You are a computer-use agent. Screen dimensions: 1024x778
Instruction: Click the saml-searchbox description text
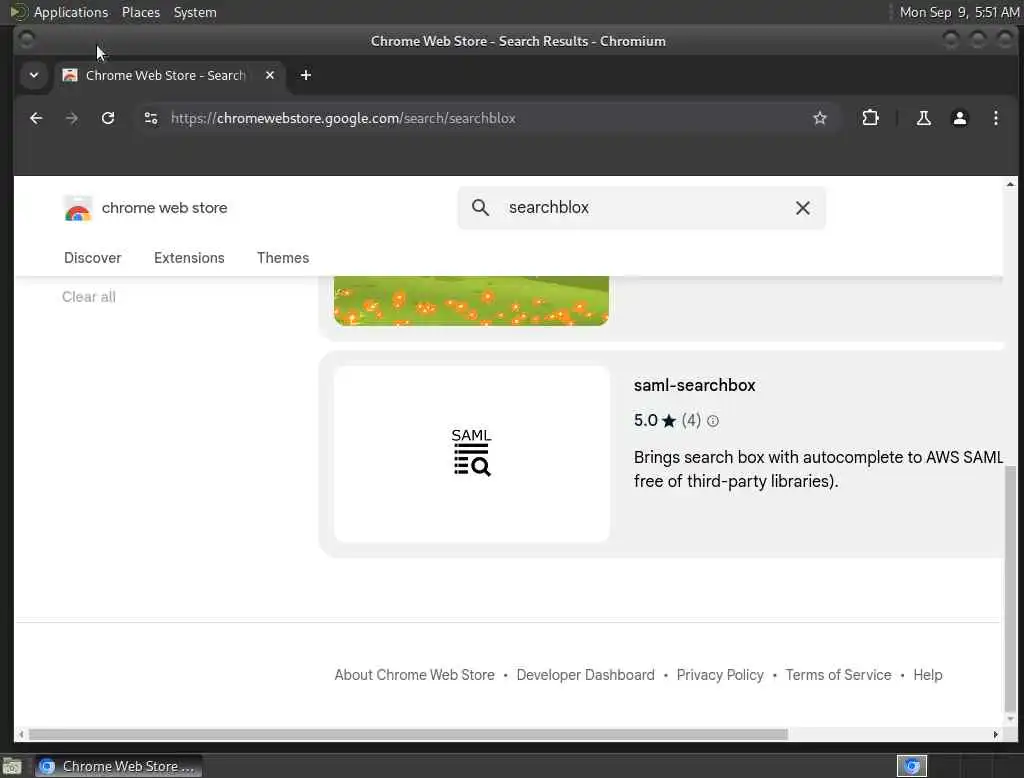(818, 469)
